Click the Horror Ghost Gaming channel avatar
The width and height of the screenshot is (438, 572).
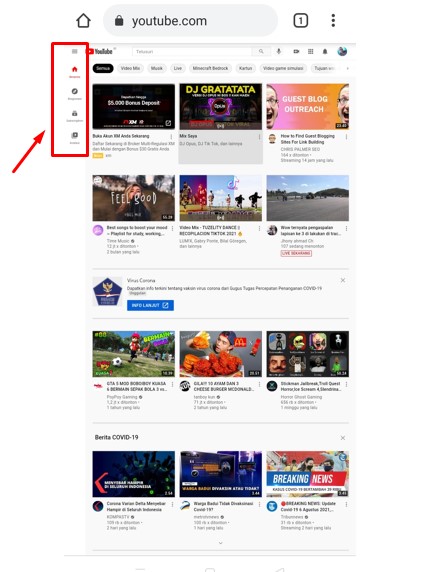click(x=272, y=386)
